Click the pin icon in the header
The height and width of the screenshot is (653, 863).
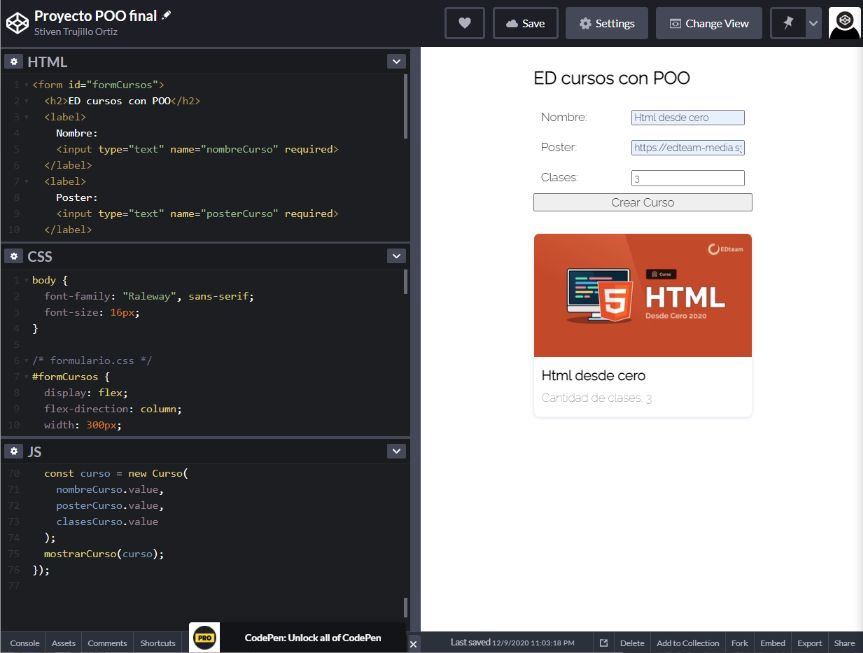[787, 22]
